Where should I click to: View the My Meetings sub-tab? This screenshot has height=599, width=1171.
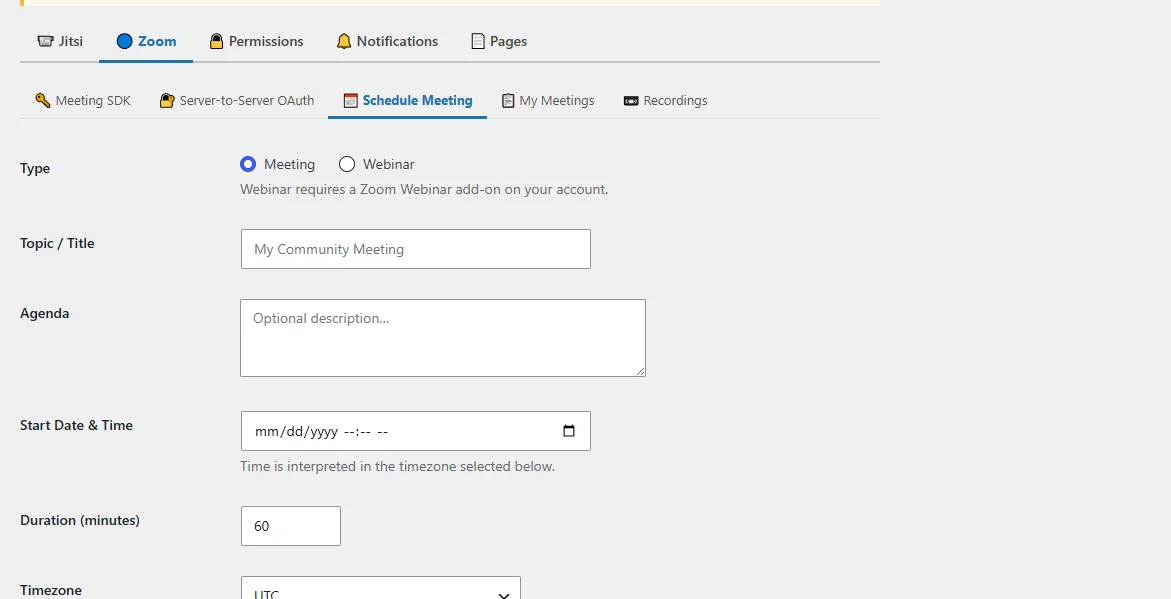[x=548, y=100]
